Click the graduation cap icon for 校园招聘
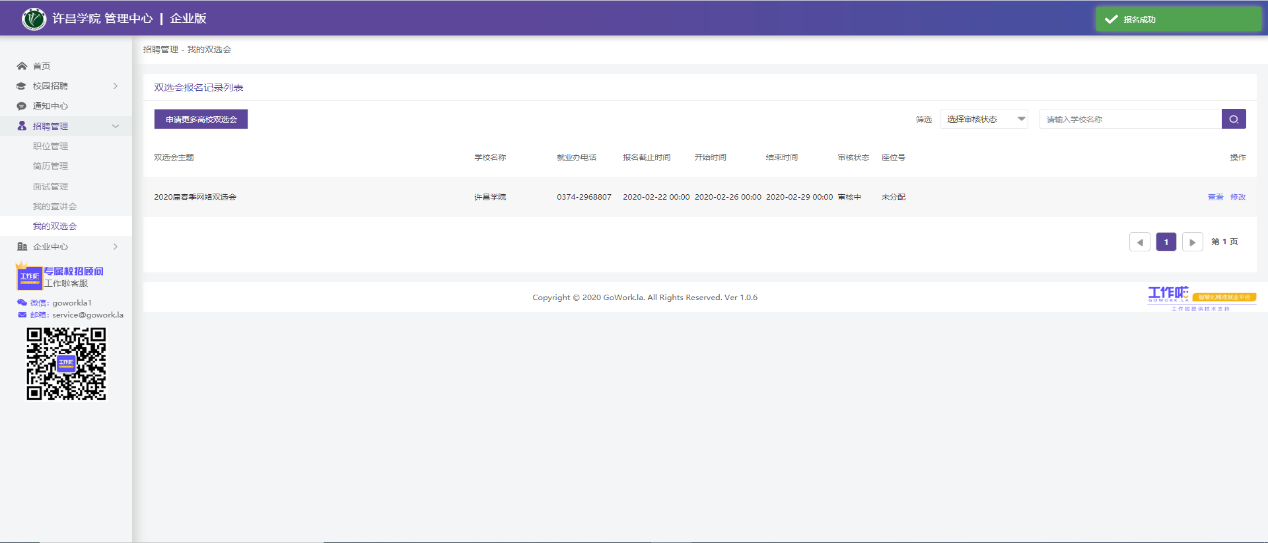The width and height of the screenshot is (1268, 543). [22, 86]
